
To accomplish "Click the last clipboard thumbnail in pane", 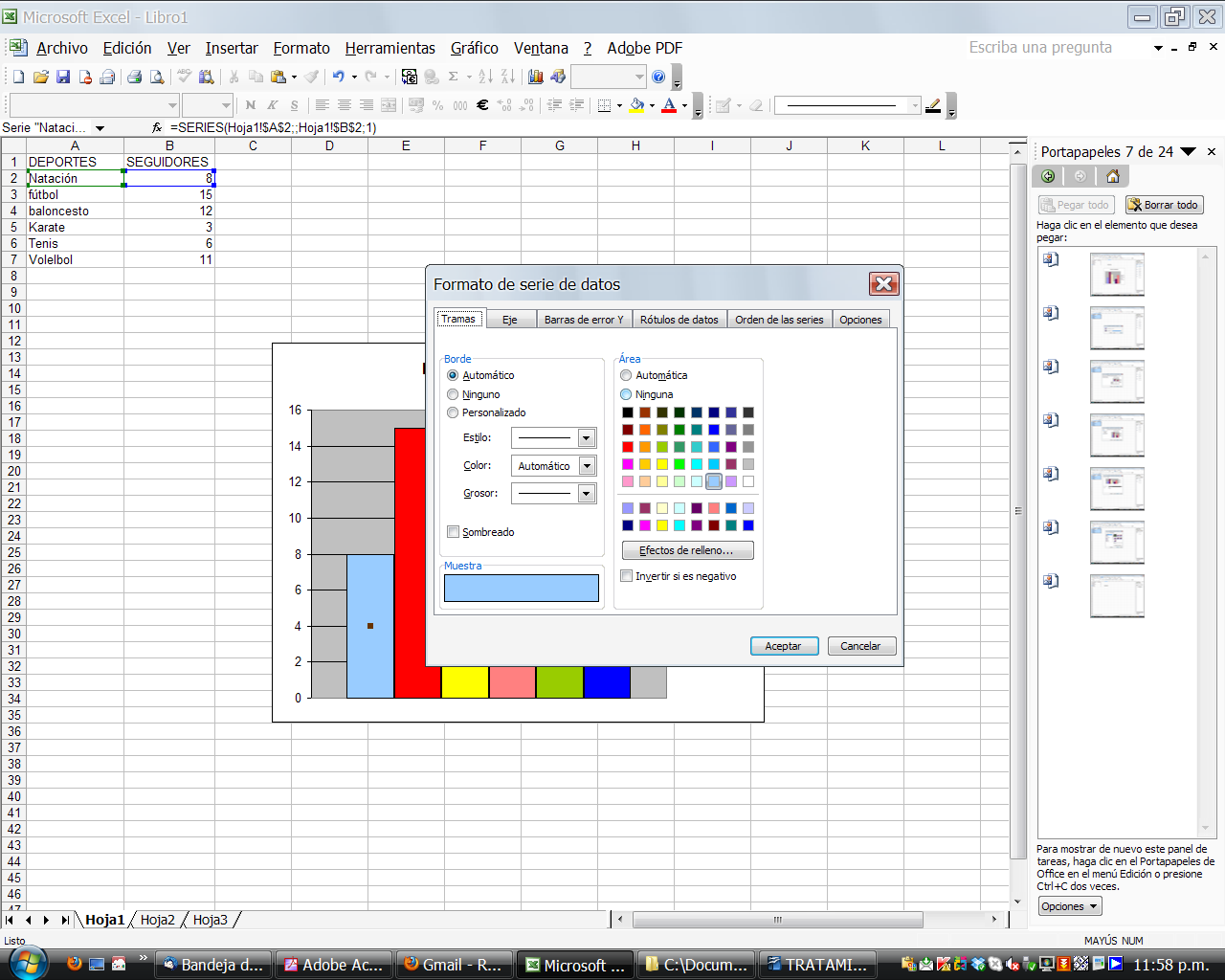I will 1117,596.
